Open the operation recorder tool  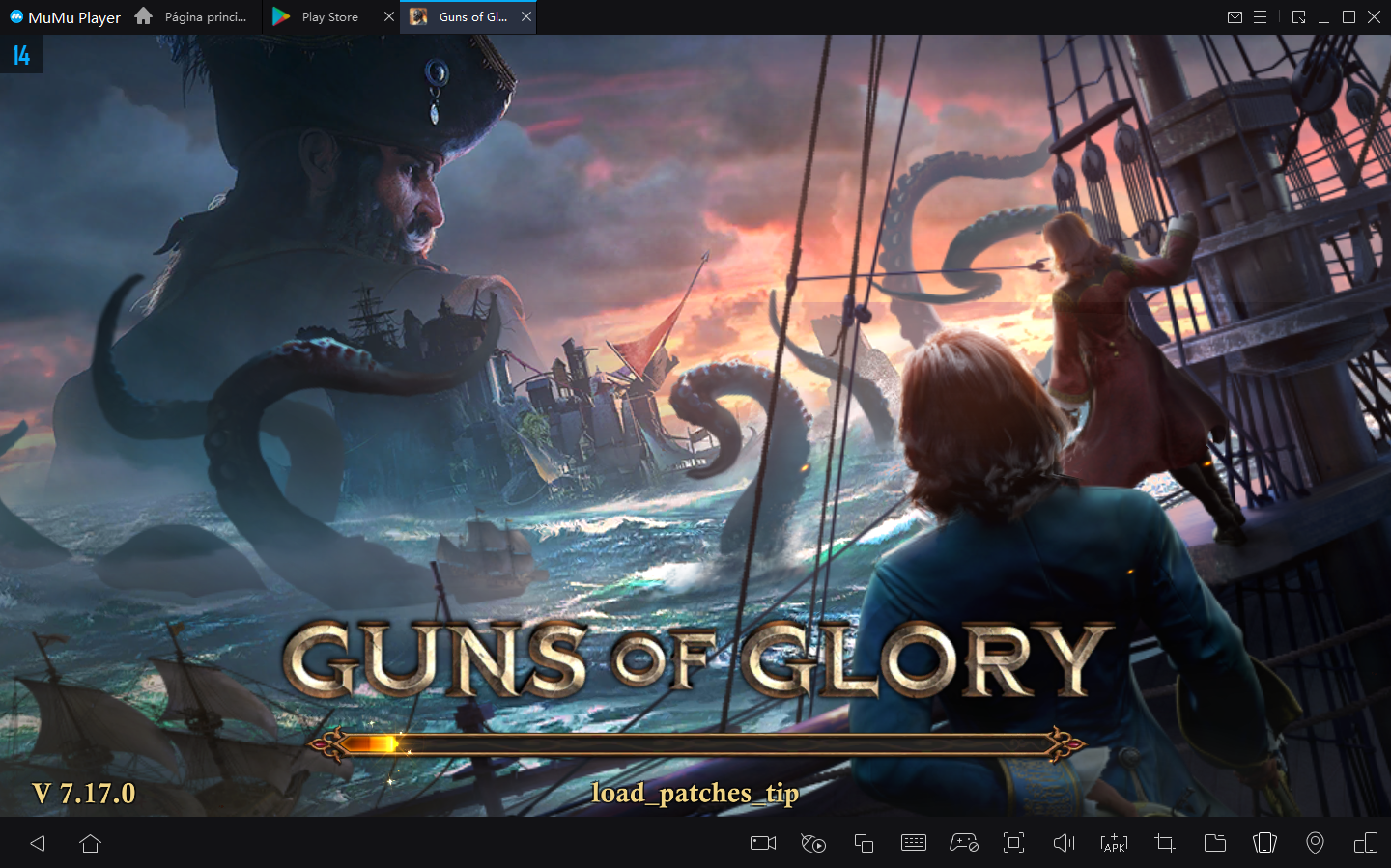coord(813,843)
